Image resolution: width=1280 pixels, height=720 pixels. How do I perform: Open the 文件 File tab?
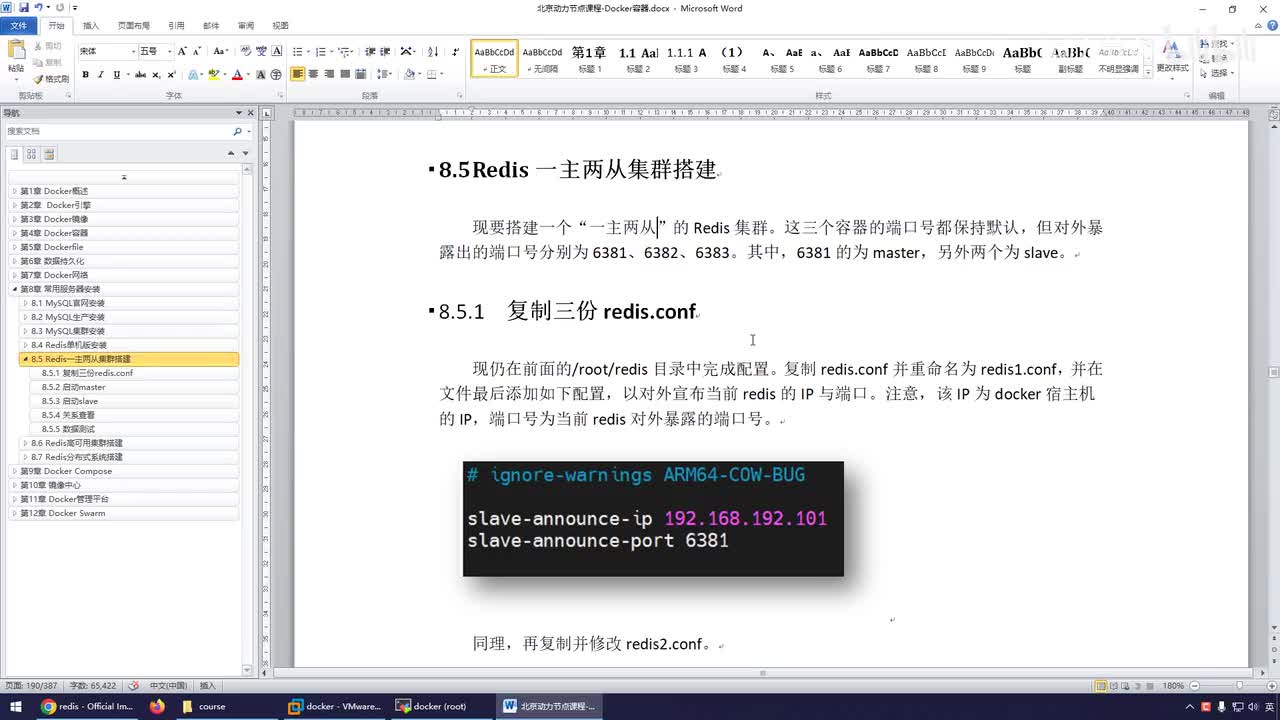(x=18, y=26)
